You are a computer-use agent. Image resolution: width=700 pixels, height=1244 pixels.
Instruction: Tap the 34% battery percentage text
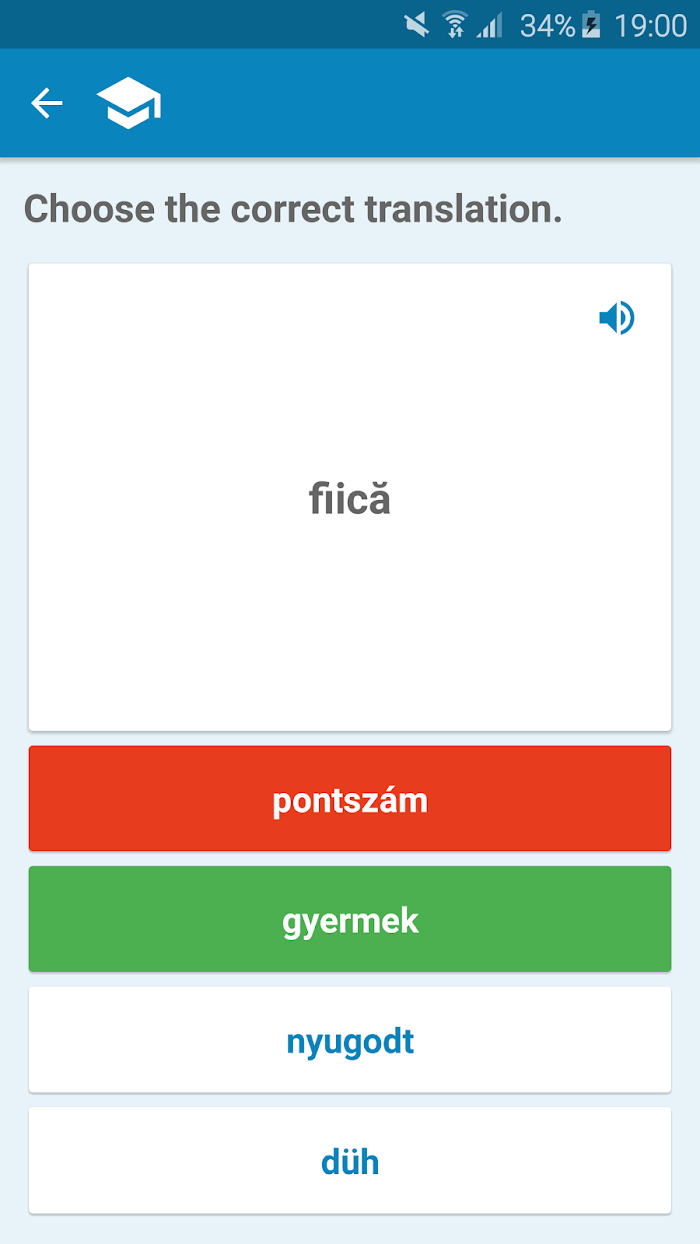click(547, 25)
